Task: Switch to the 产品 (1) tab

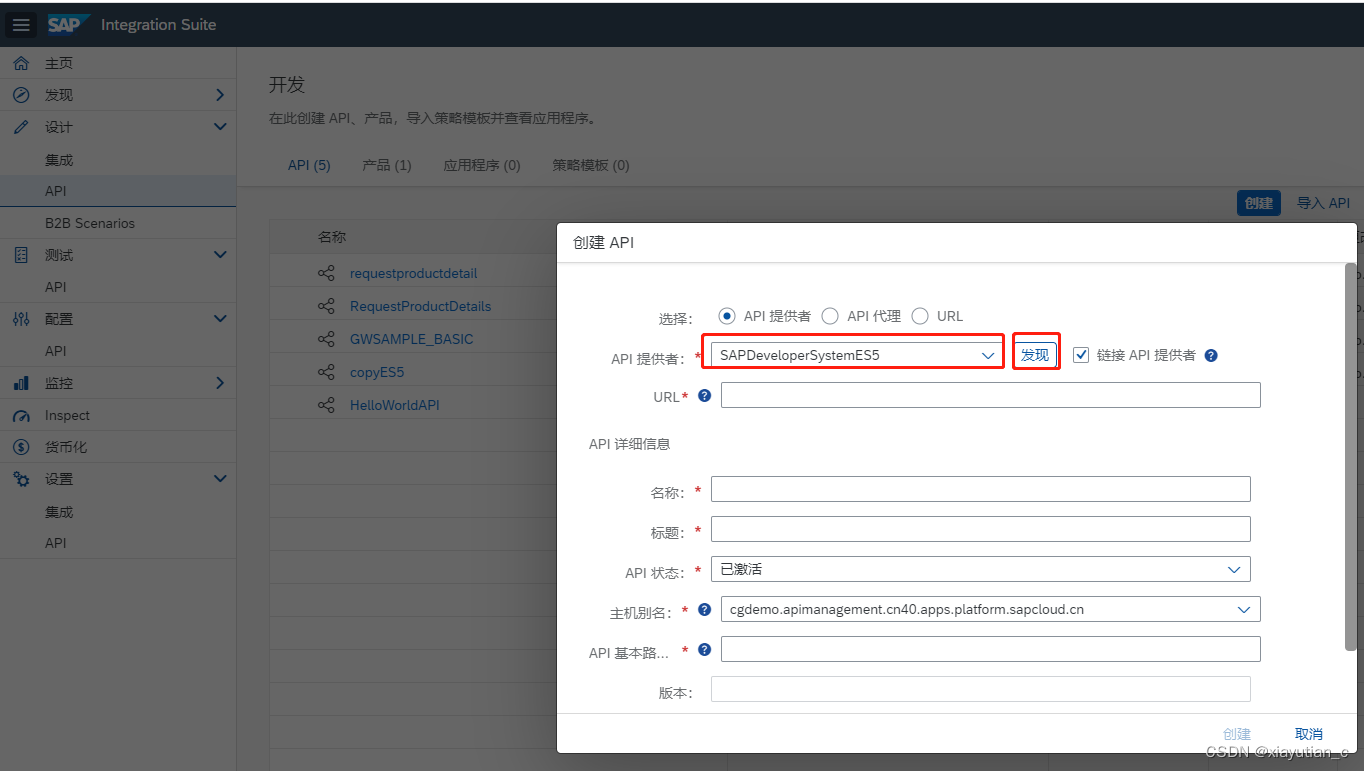Action: (x=387, y=165)
